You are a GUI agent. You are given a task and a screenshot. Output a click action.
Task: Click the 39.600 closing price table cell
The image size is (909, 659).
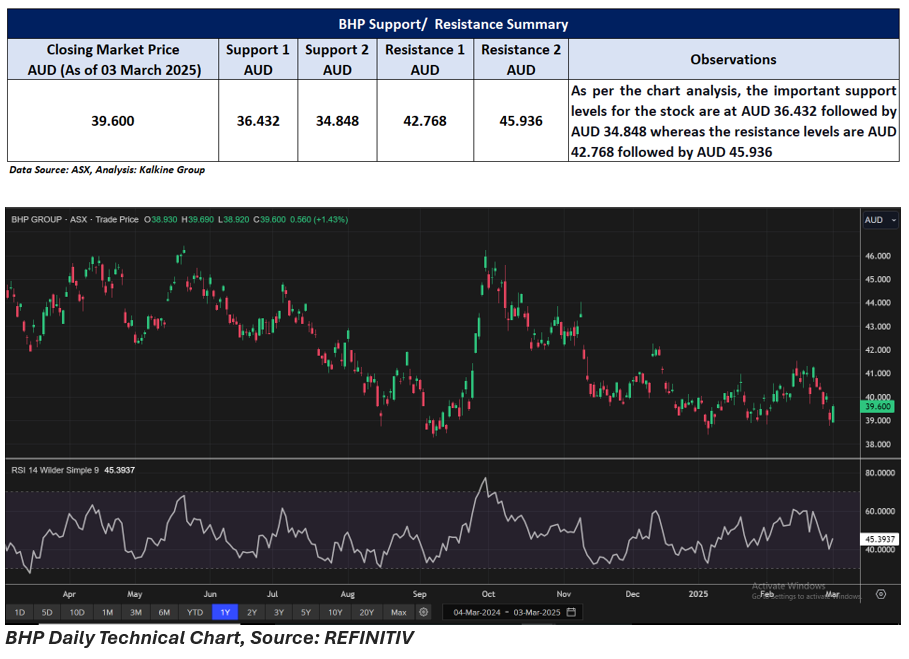pyautogui.click(x=112, y=121)
